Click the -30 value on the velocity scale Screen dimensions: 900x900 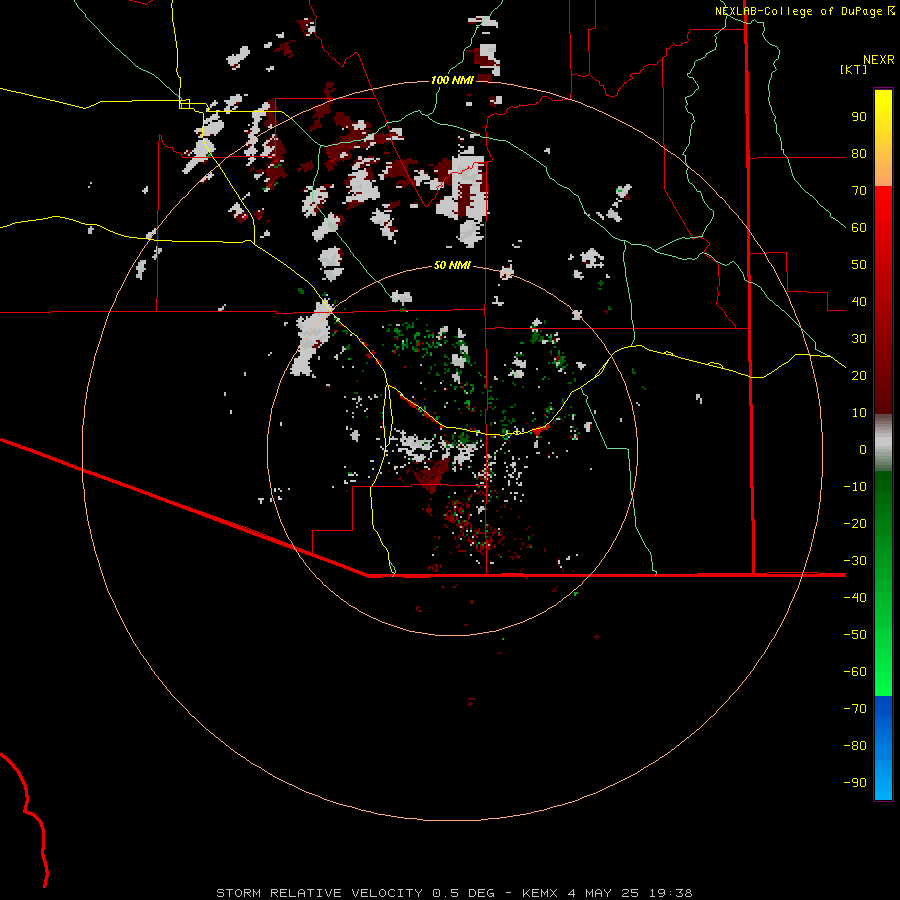[x=855, y=561]
